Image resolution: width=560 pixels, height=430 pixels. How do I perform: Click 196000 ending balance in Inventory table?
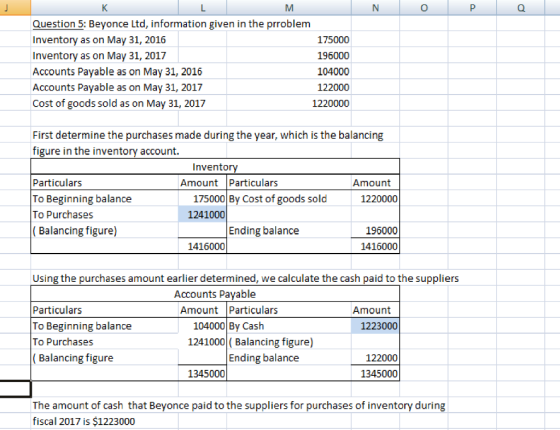pos(381,231)
